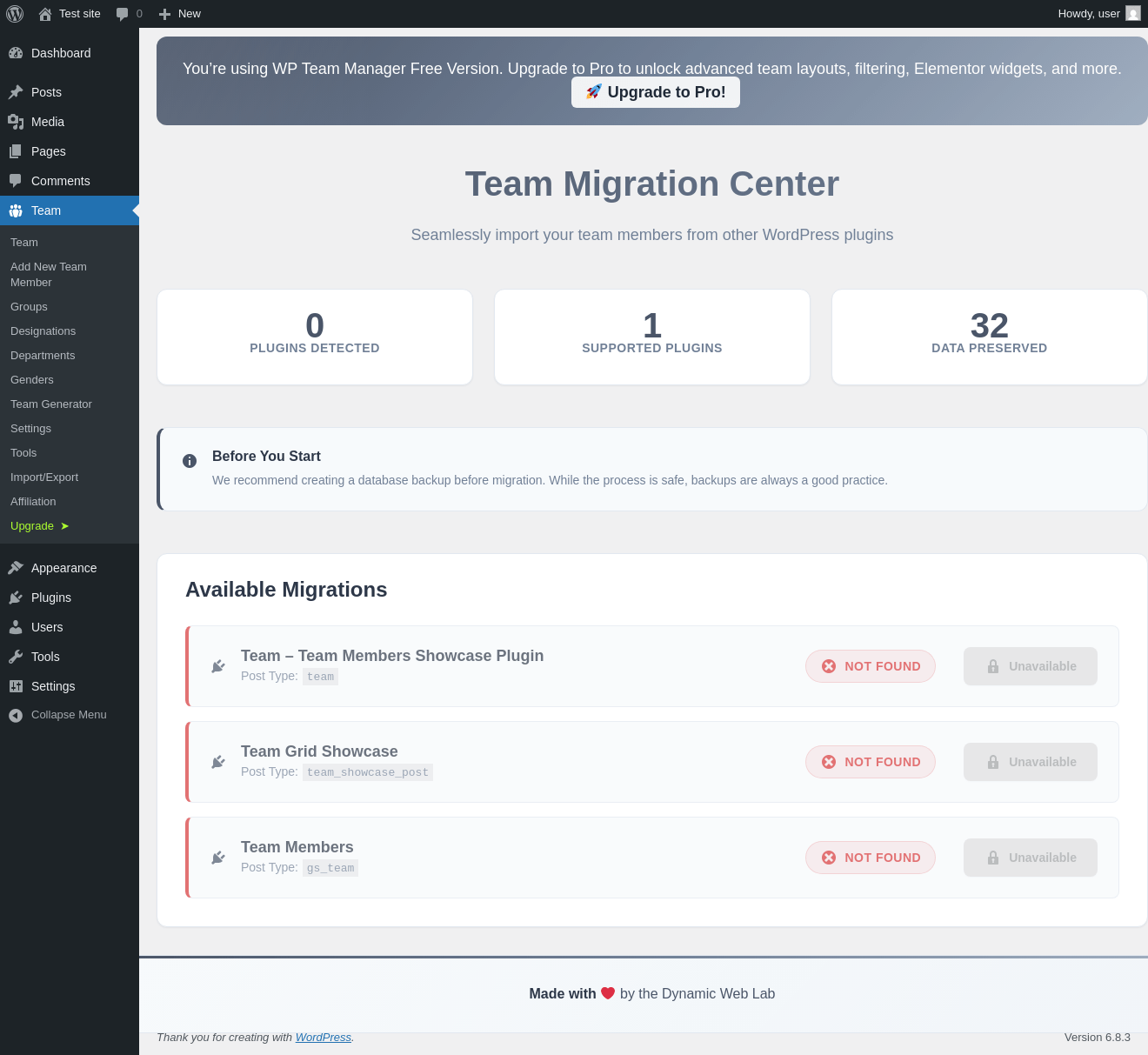Image resolution: width=1148 pixels, height=1055 pixels.
Task: Click Unavailable button for Team Members Showcase Plugin
Action: click(x=1031, y=666)
